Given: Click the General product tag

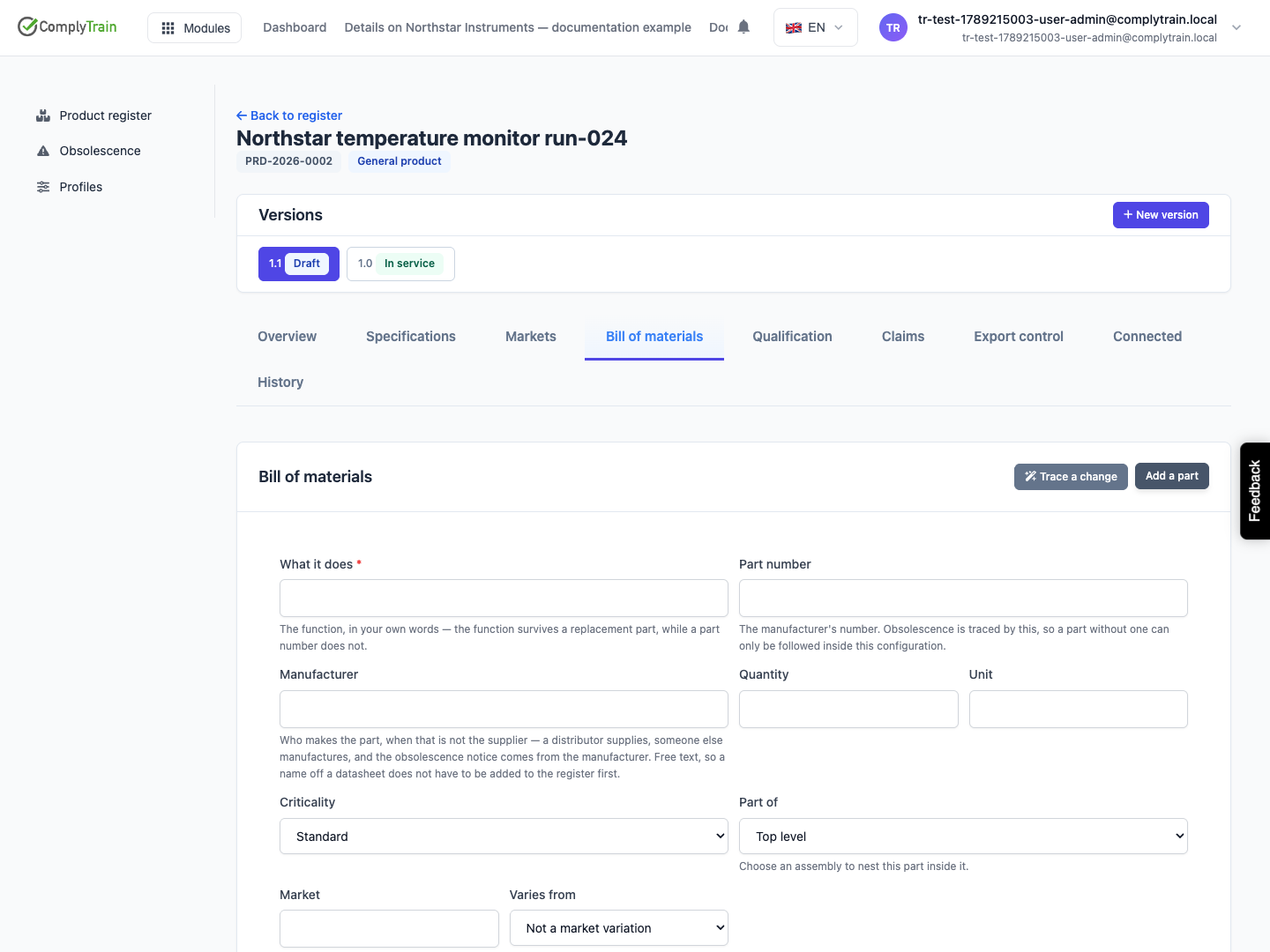Looking at the screenshot, I should (399, 161).
